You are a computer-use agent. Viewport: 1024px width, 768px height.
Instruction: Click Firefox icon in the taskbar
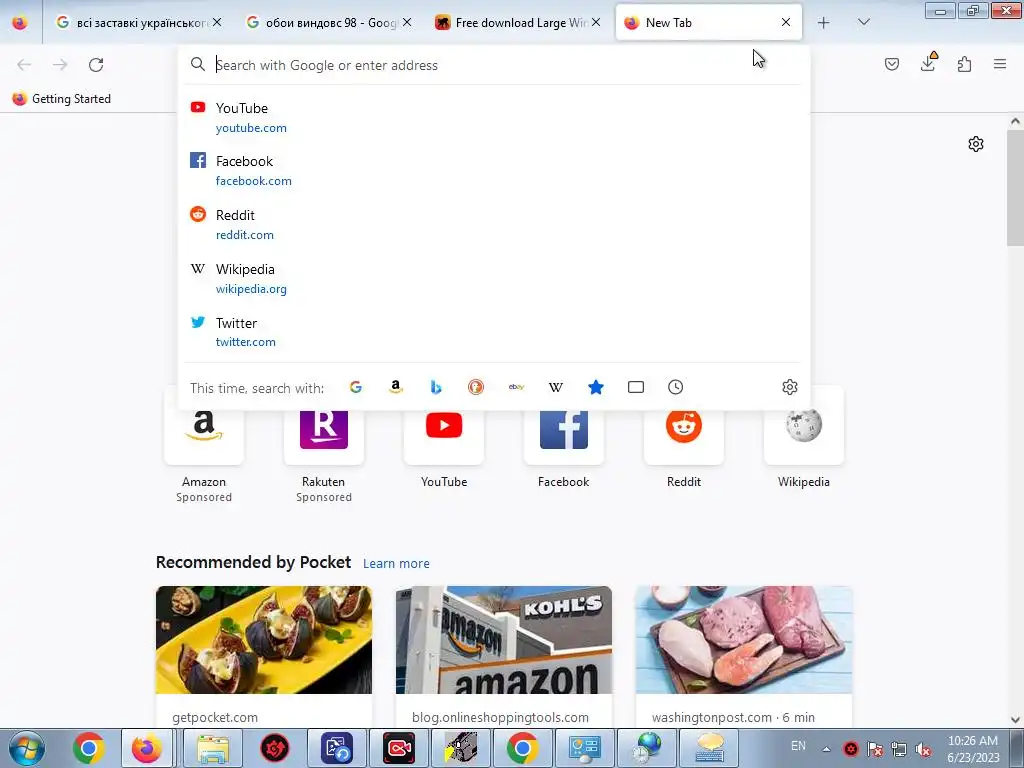146,748
